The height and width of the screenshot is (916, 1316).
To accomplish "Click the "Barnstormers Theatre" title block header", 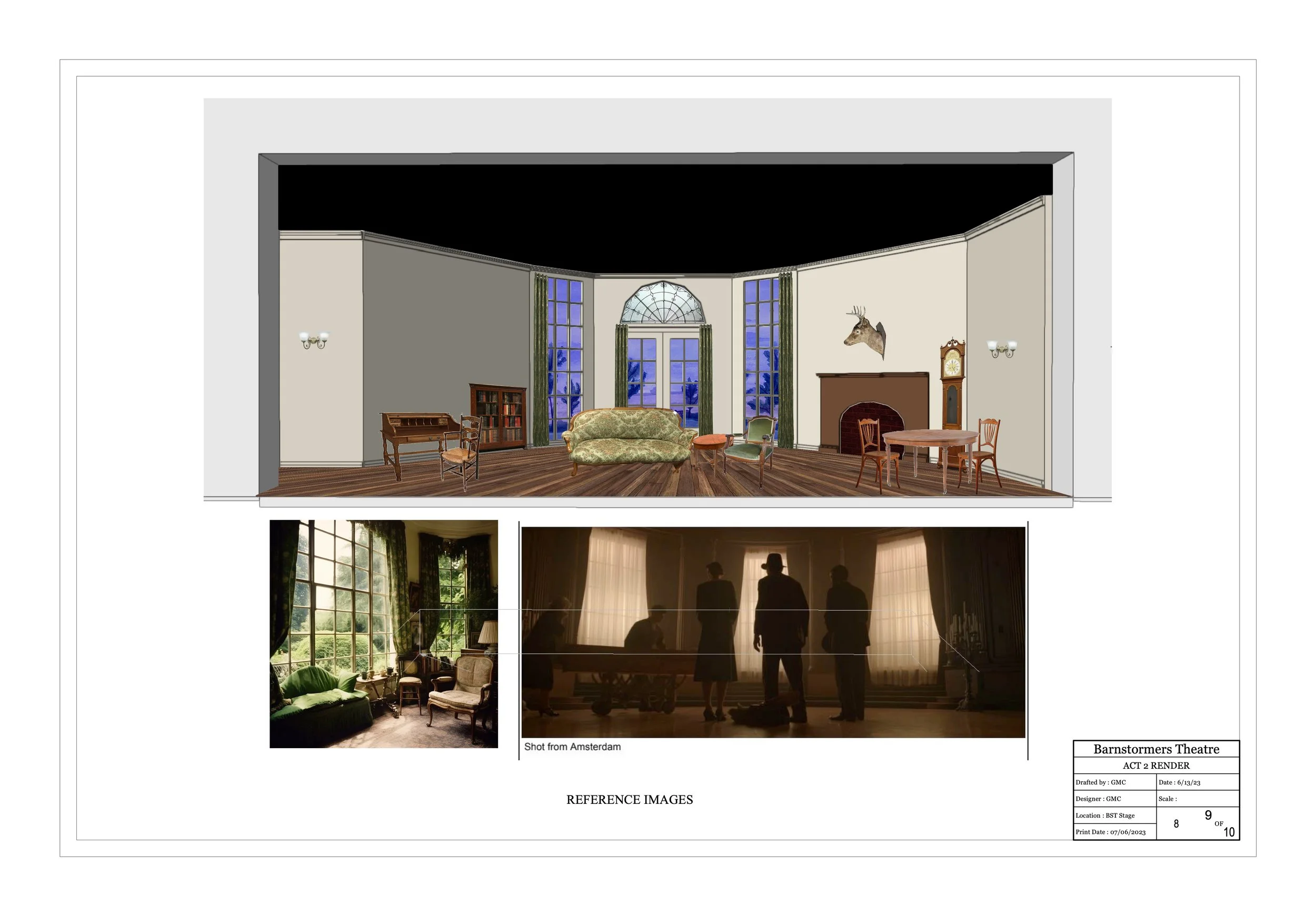I will [x=1155, y=749].
